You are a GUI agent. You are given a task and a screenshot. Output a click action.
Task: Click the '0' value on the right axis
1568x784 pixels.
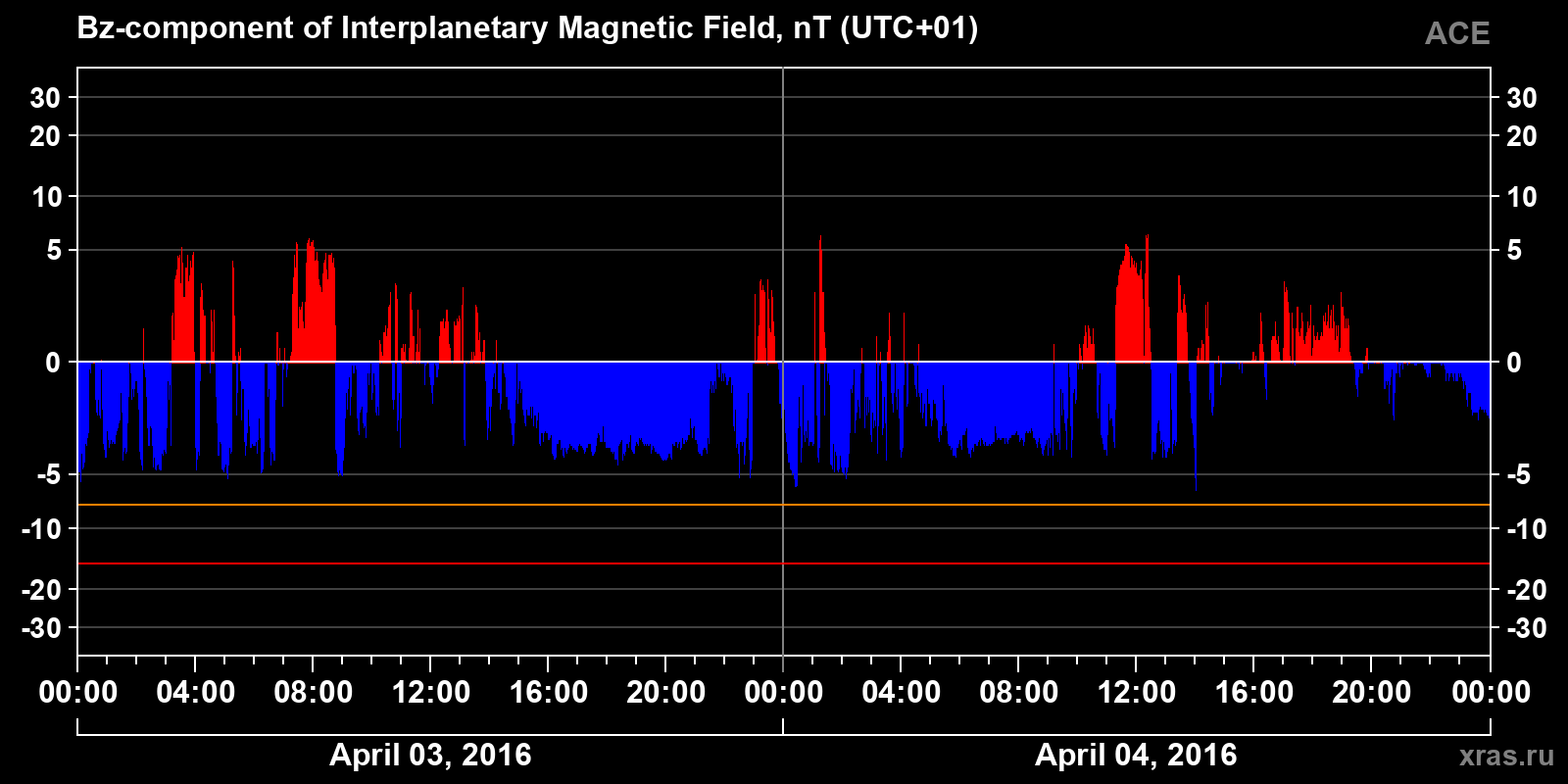(1514, 363)
